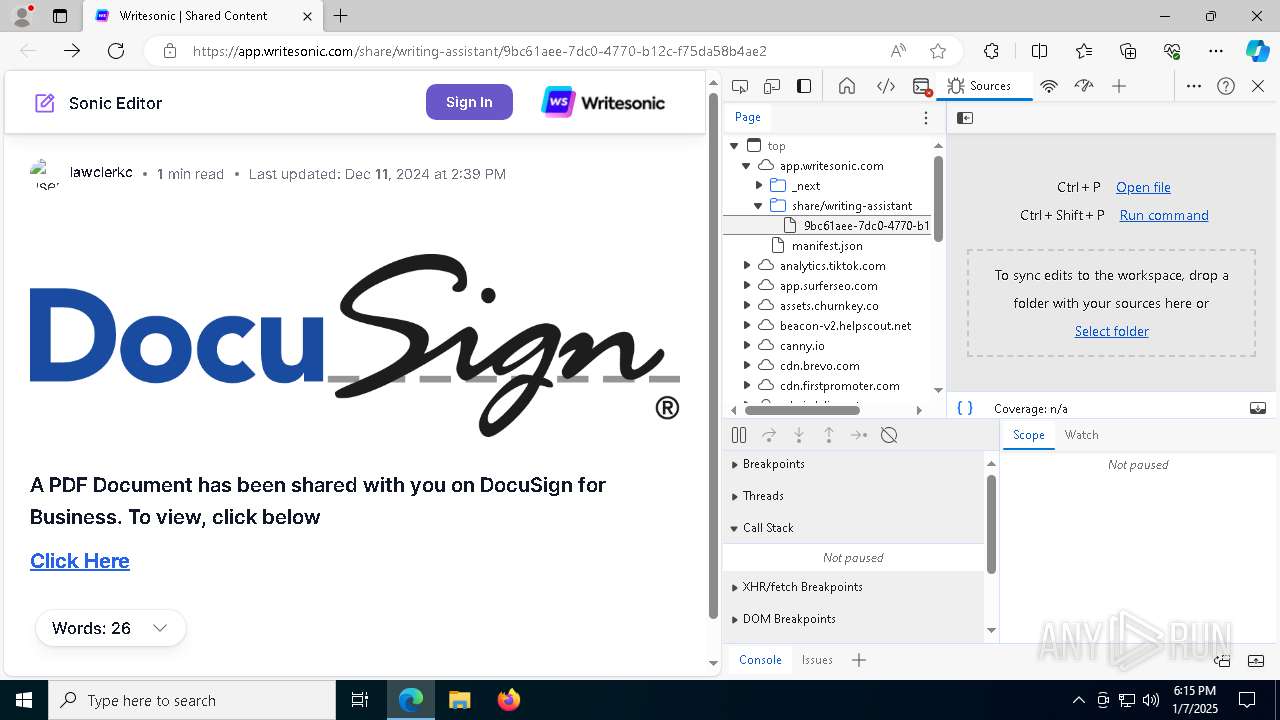The image size is (1280, 720).
Task: Click the Edge Copilot icon
Action: pyautogui.click(x=1257, y=51)
